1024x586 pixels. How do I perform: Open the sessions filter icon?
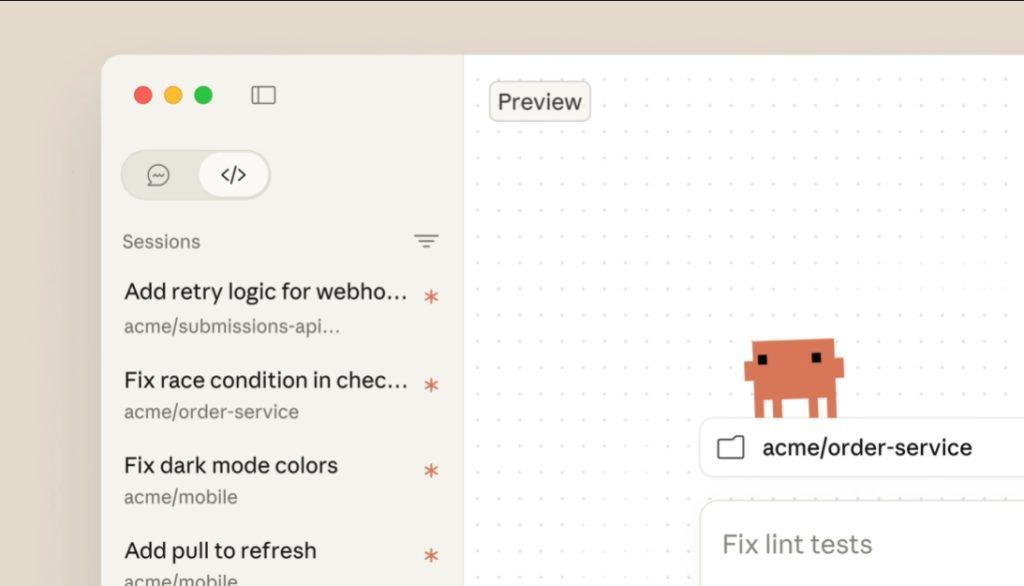(426, 241)
